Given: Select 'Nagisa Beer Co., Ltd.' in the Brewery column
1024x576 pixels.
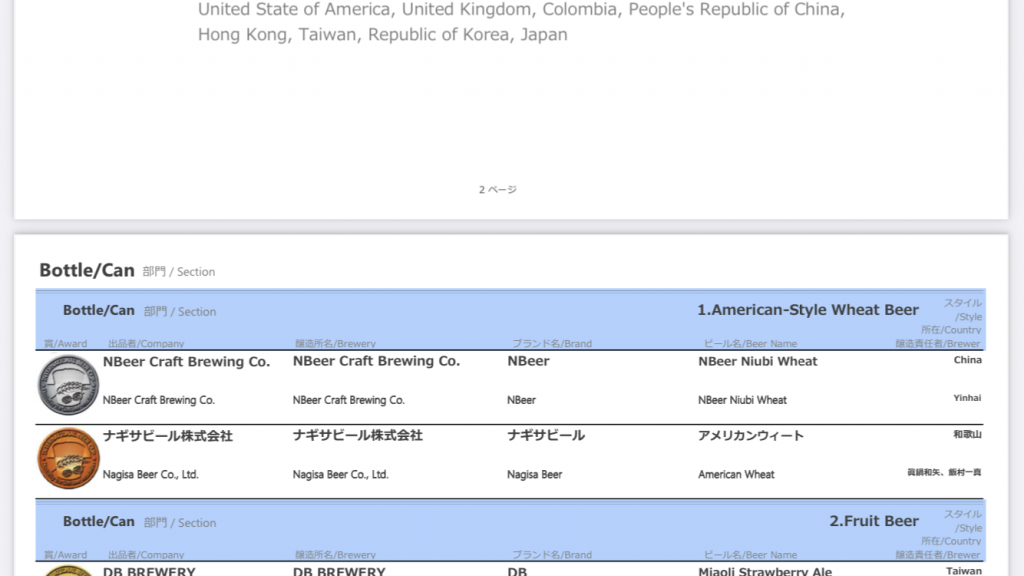Looking at the screenshot, I should click(340, 474).
